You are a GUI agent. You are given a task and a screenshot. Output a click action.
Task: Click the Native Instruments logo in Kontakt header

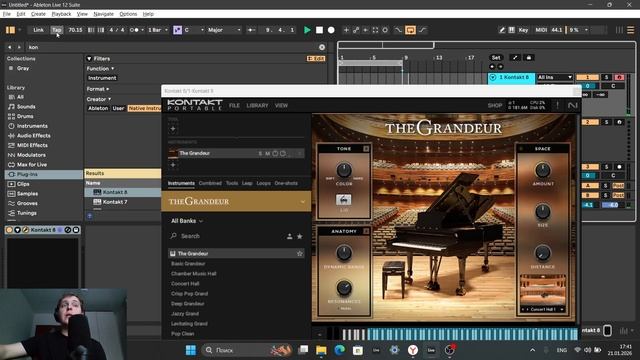[573, 106]
